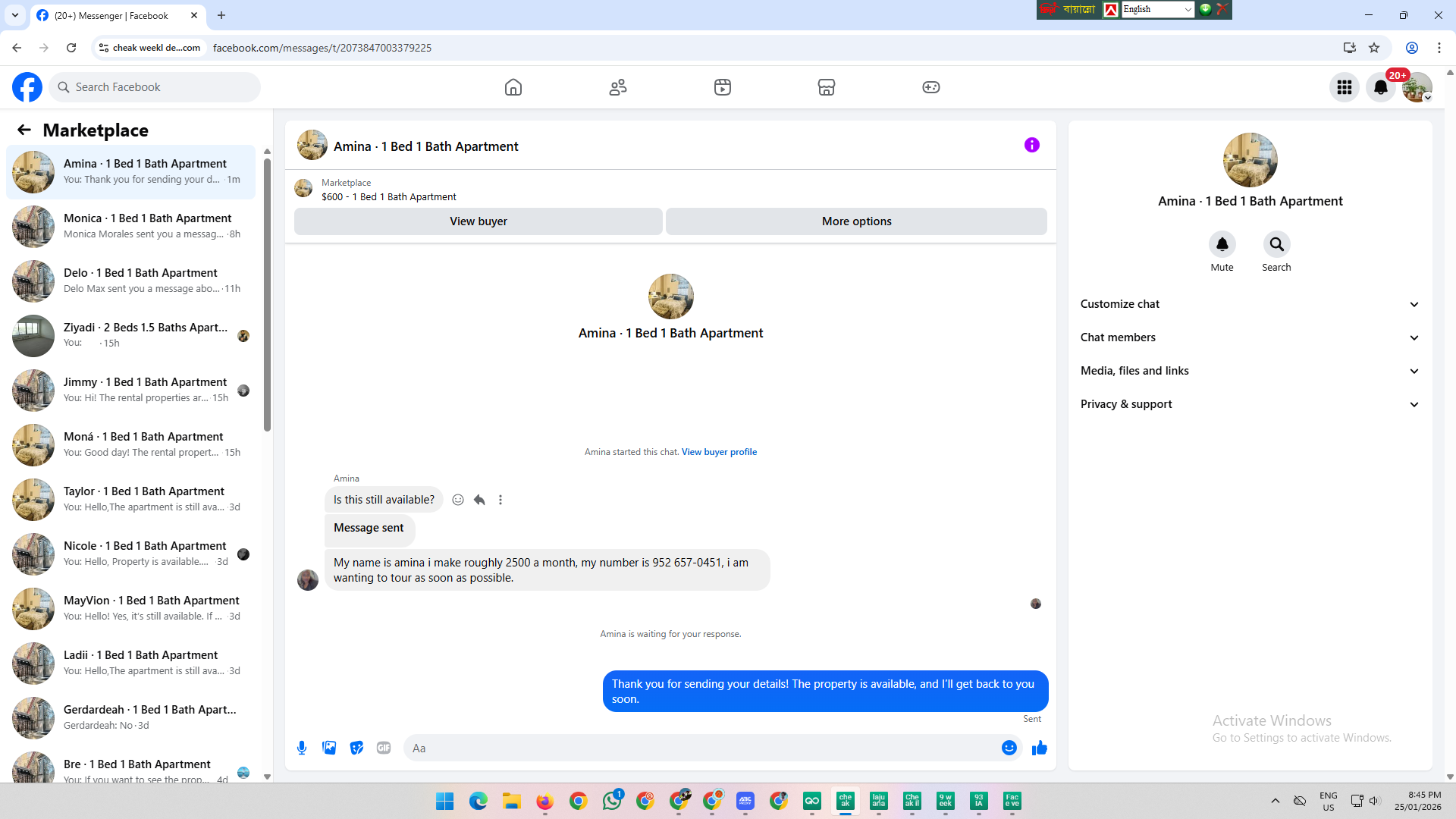Choose a GIF to send
The image size is (1456, 819).
[x=384, y=748]
